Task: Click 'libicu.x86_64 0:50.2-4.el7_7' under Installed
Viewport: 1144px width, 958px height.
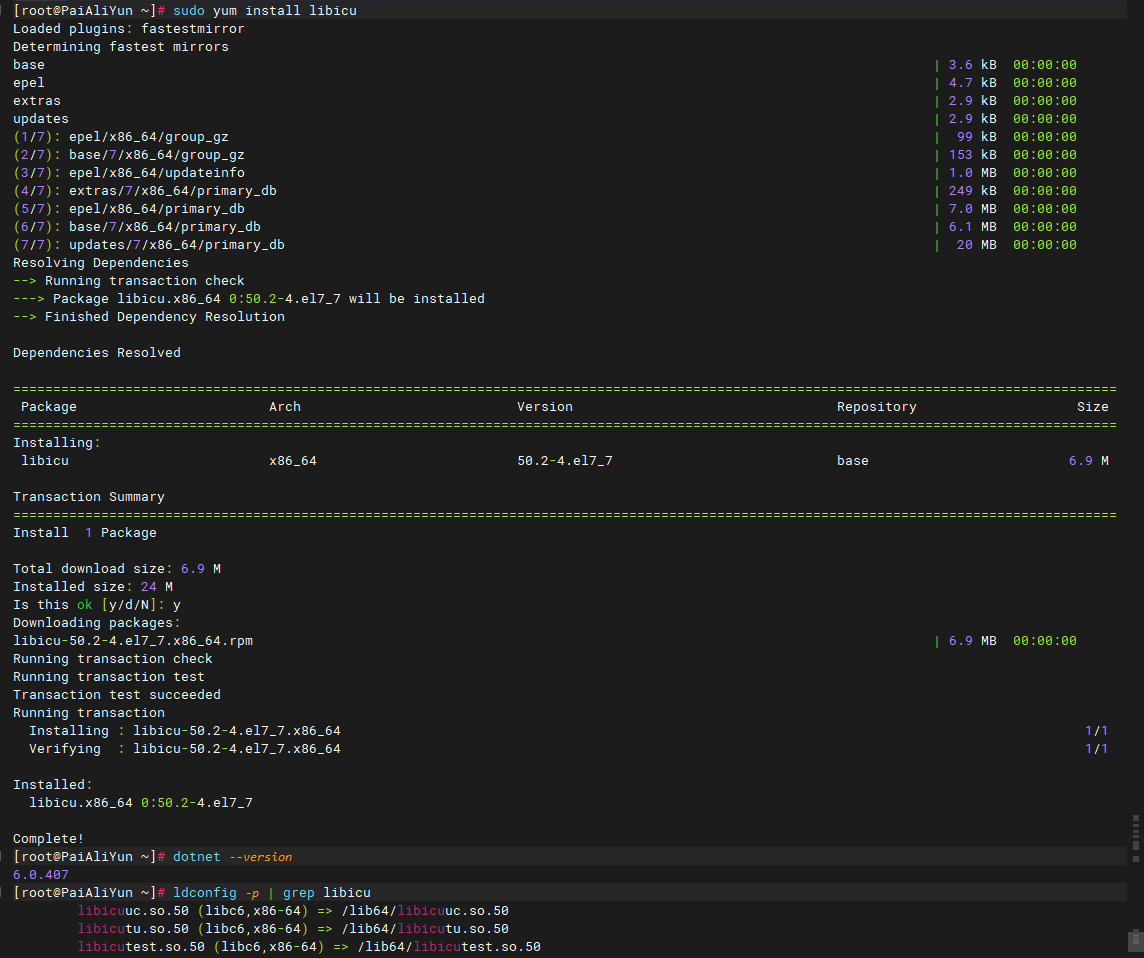Action: pos(141,803)
